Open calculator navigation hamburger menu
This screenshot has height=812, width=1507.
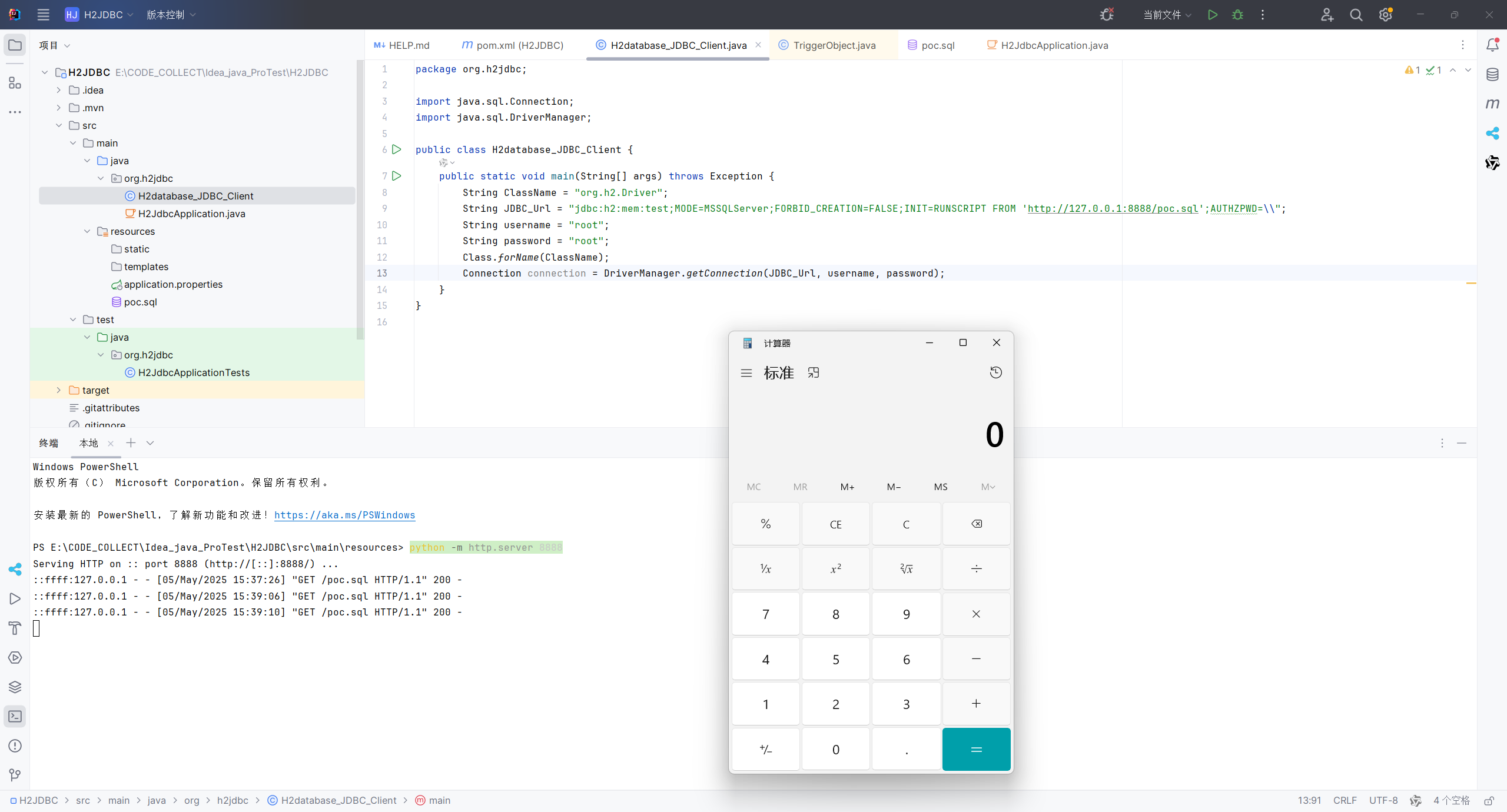[746, 373]
